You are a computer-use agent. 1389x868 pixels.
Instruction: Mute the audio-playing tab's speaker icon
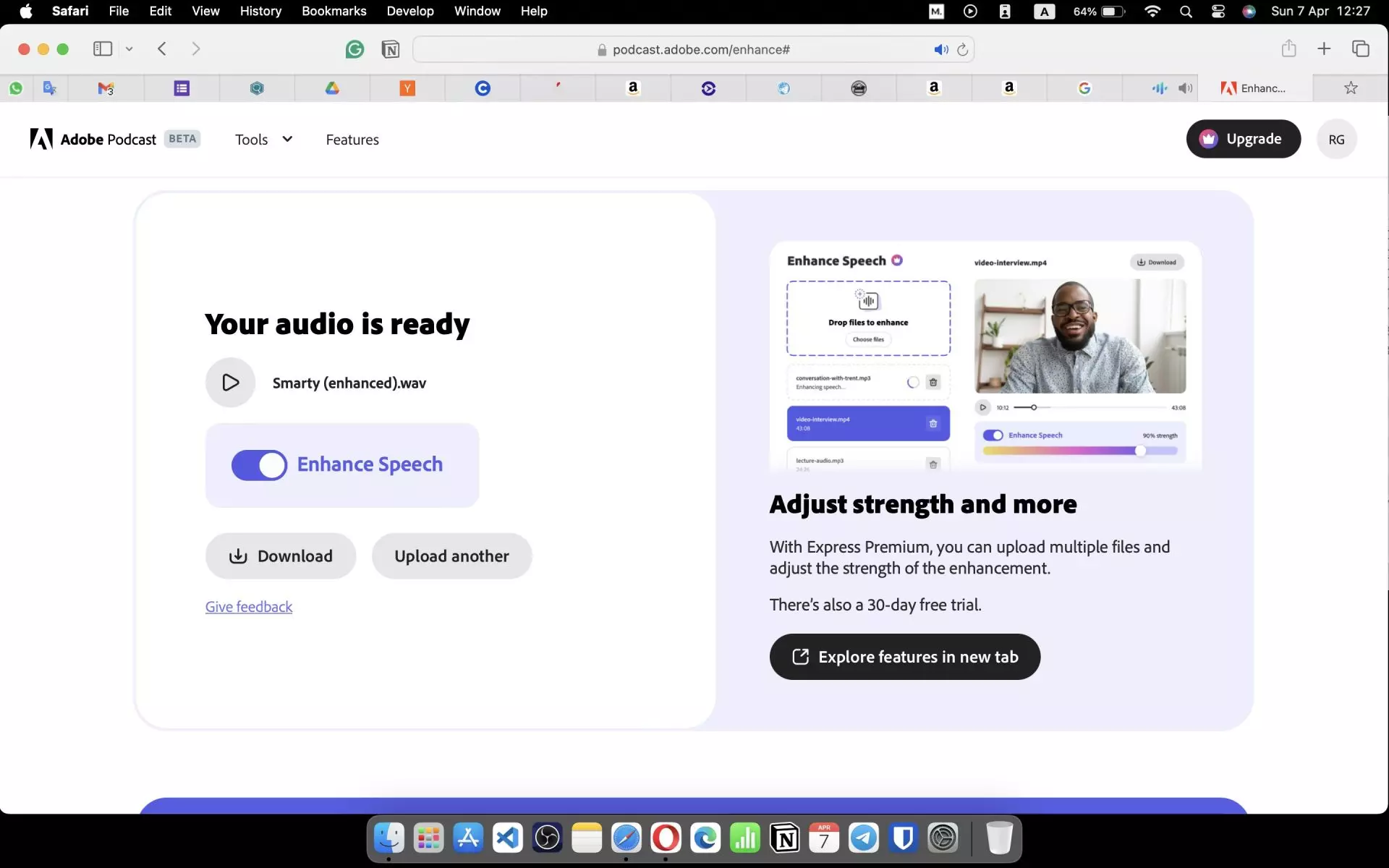tap(1185, 88)
